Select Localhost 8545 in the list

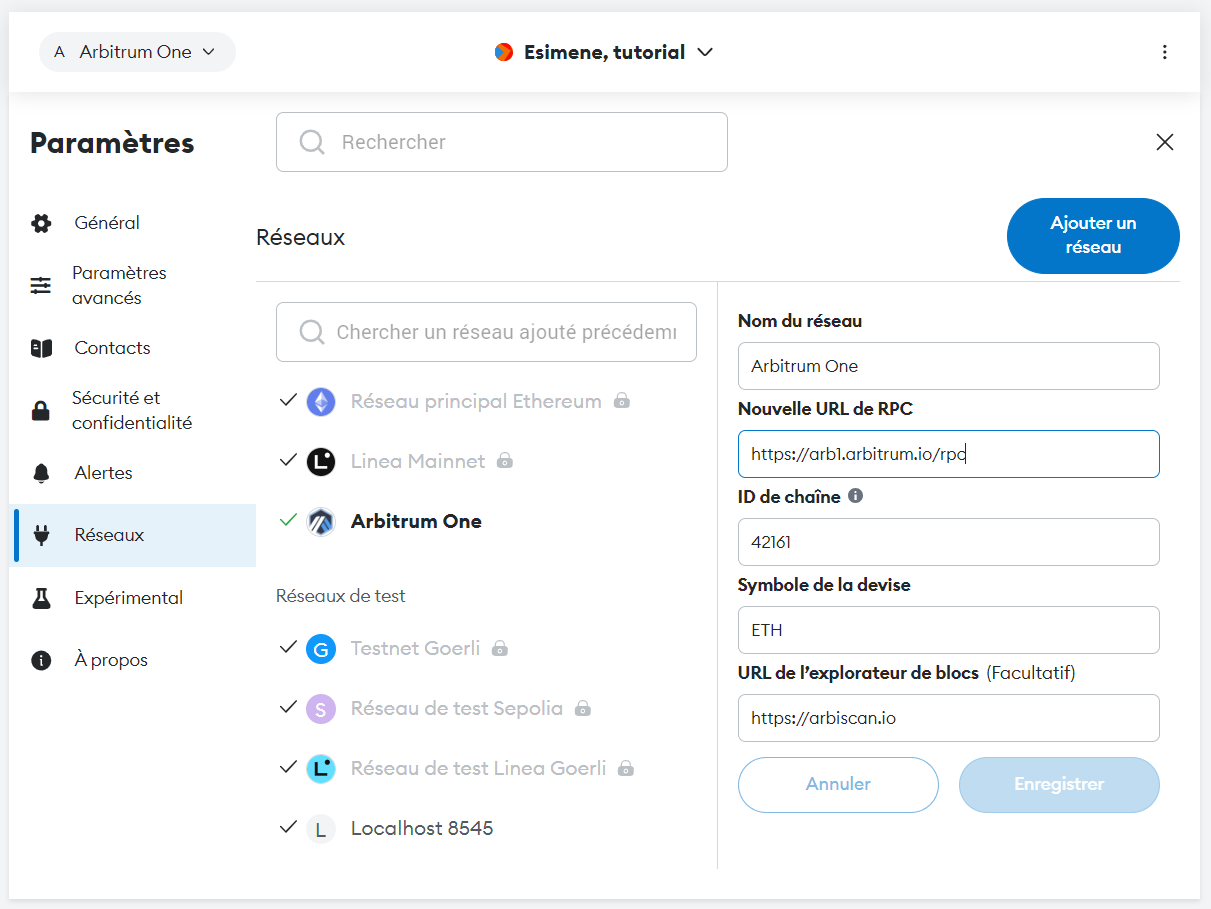tap(422, 828)
